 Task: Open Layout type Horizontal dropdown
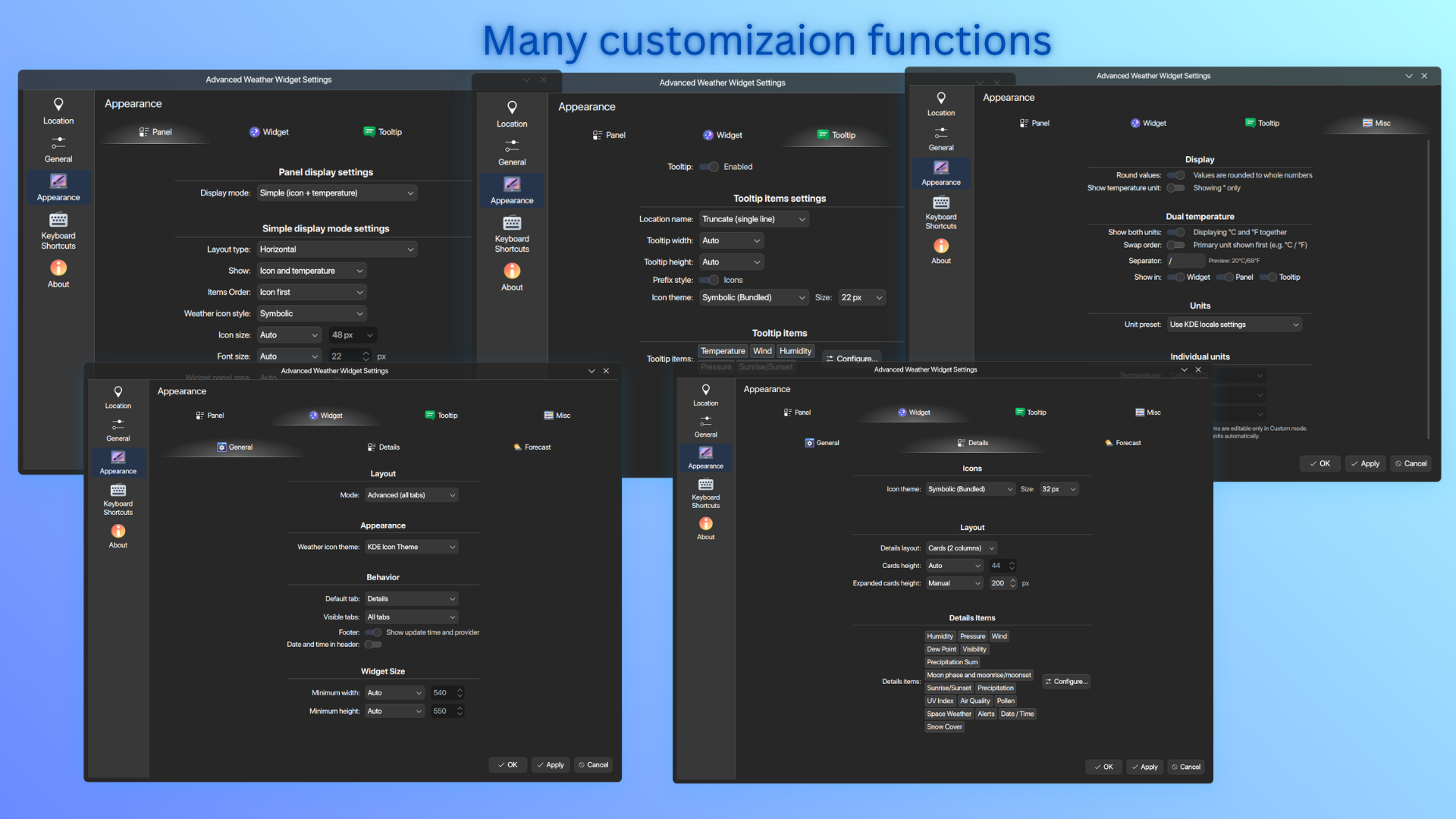pos(337,249)
